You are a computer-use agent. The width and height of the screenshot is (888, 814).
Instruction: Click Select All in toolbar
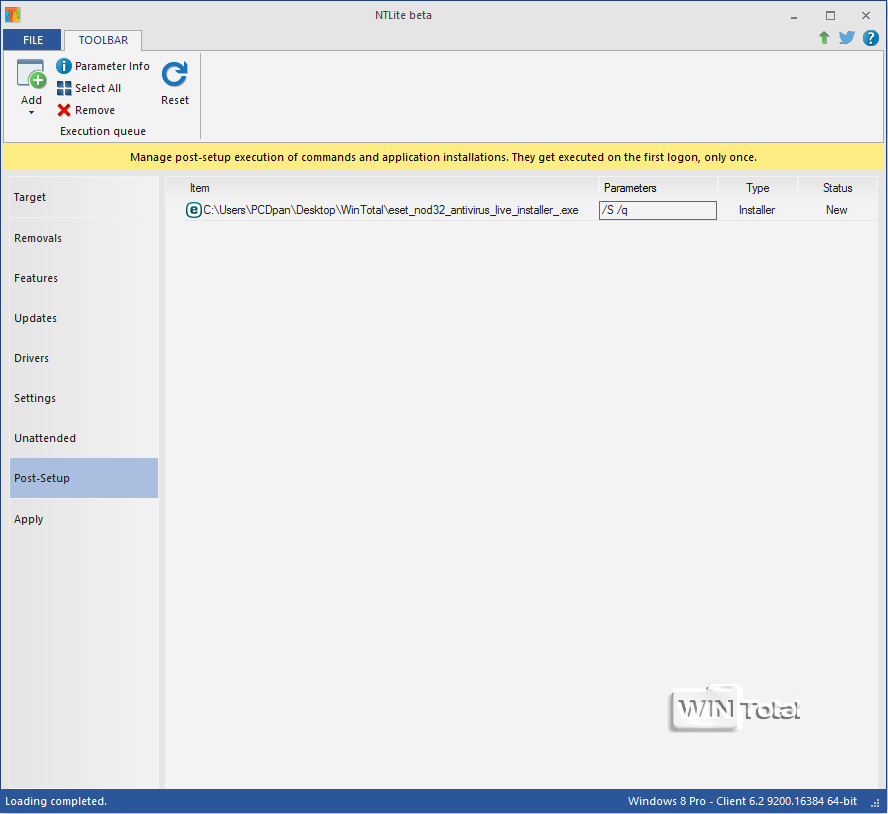click(89, 88)
